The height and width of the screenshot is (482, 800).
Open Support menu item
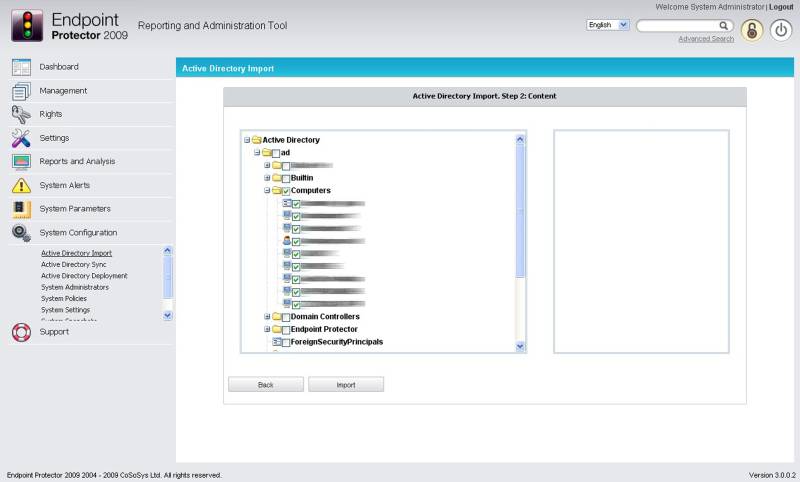[x=54, y=332]
